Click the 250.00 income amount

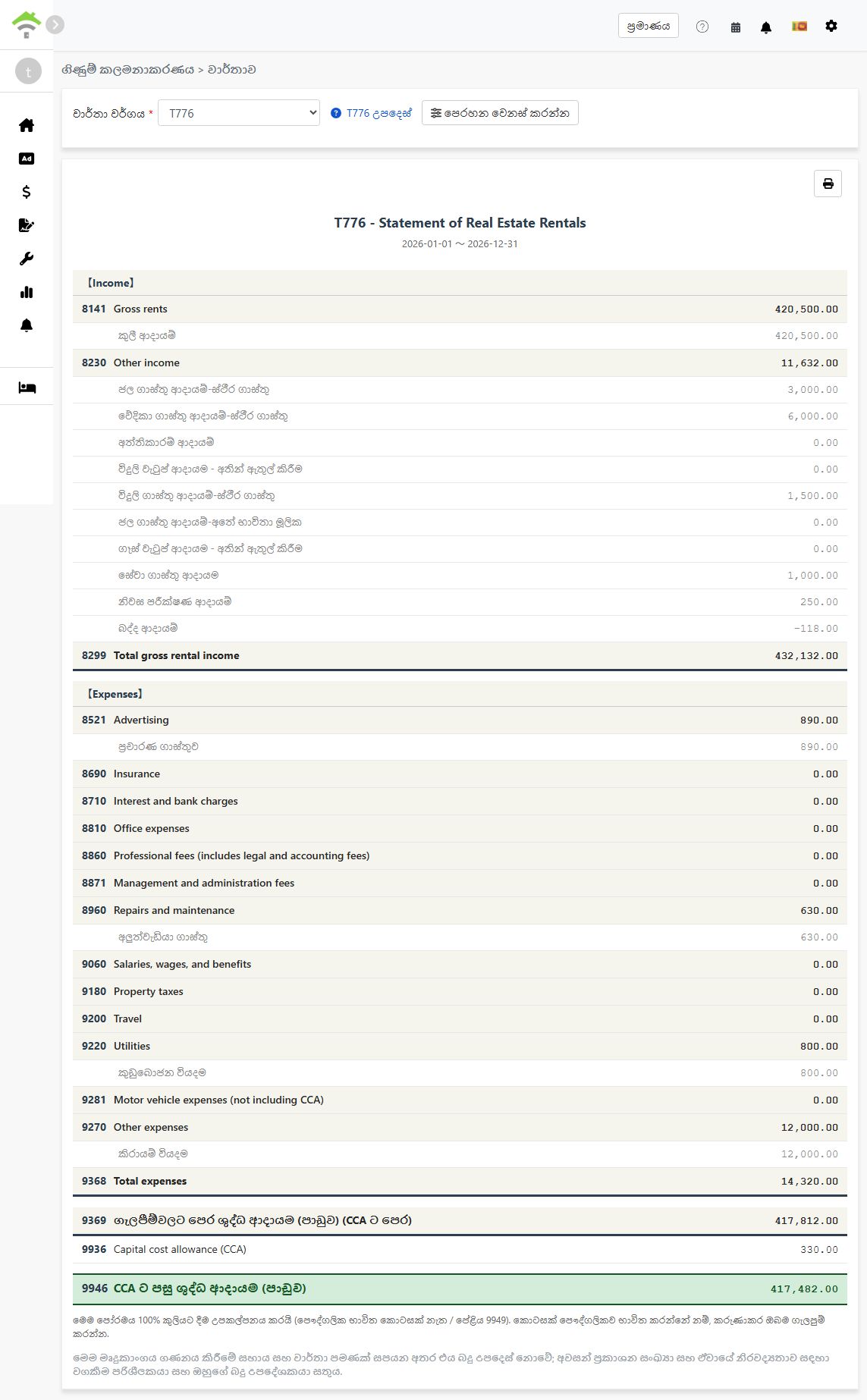click(x=818, y=602)
